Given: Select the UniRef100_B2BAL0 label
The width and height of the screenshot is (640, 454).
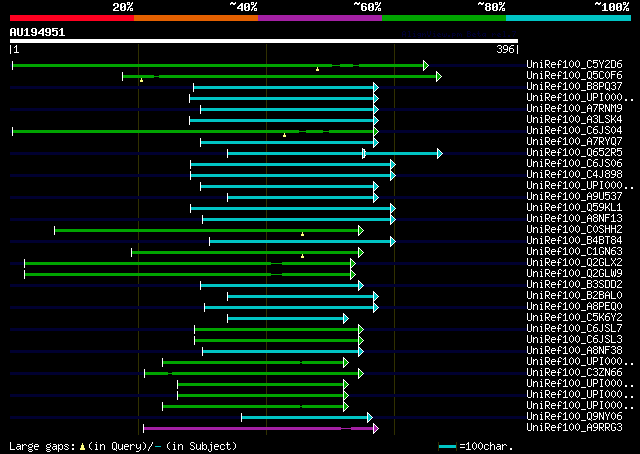Looking at the screenshot, I should click(574, 296).
